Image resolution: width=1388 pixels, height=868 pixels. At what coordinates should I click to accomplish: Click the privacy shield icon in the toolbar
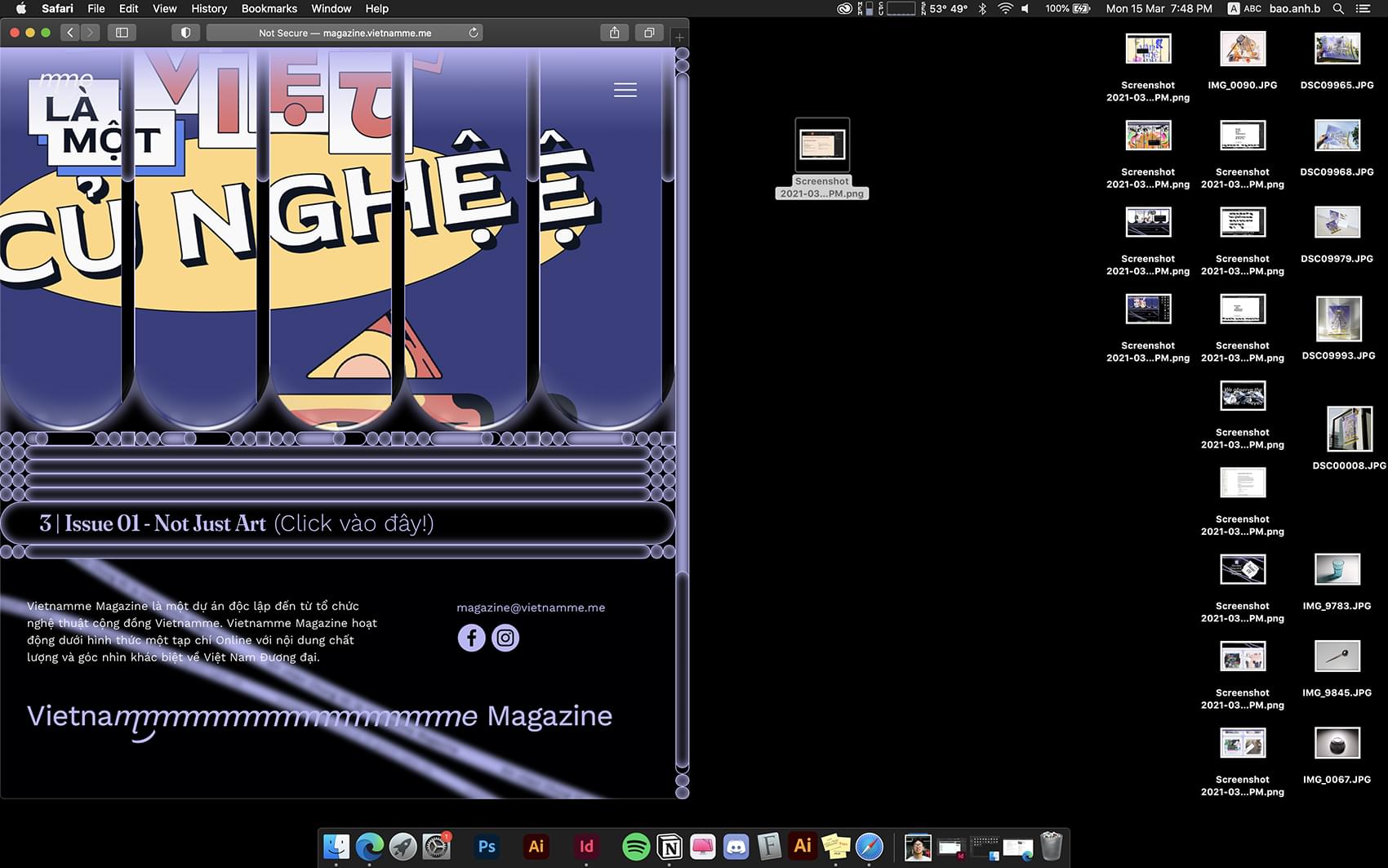tap(185, 33)
